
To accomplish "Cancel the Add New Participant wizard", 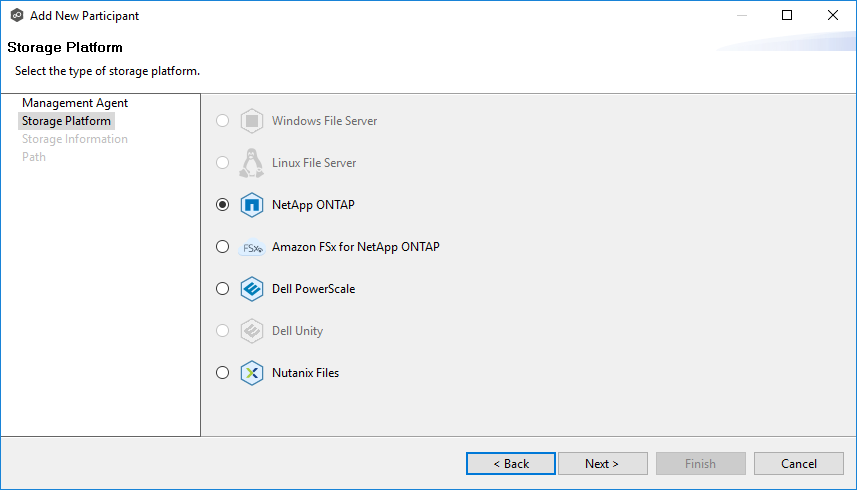I will click(798, 464).
